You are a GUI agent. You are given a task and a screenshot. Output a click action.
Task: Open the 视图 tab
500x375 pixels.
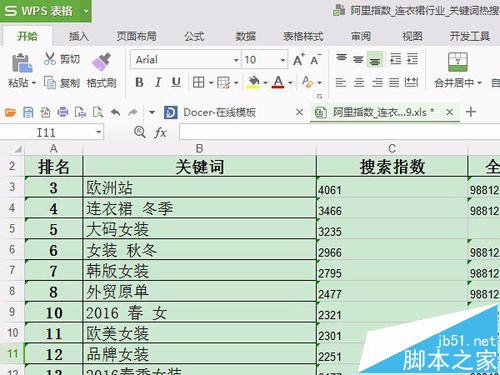point(412,36)
